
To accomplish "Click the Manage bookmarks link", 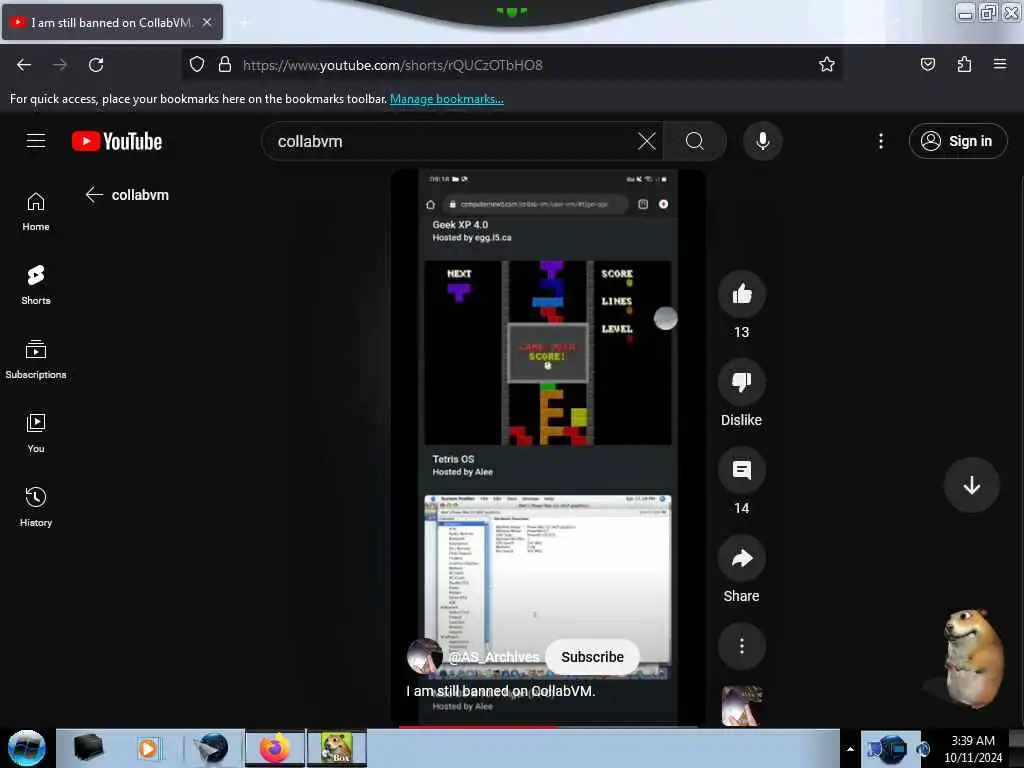I will click(x=447, y=99).
